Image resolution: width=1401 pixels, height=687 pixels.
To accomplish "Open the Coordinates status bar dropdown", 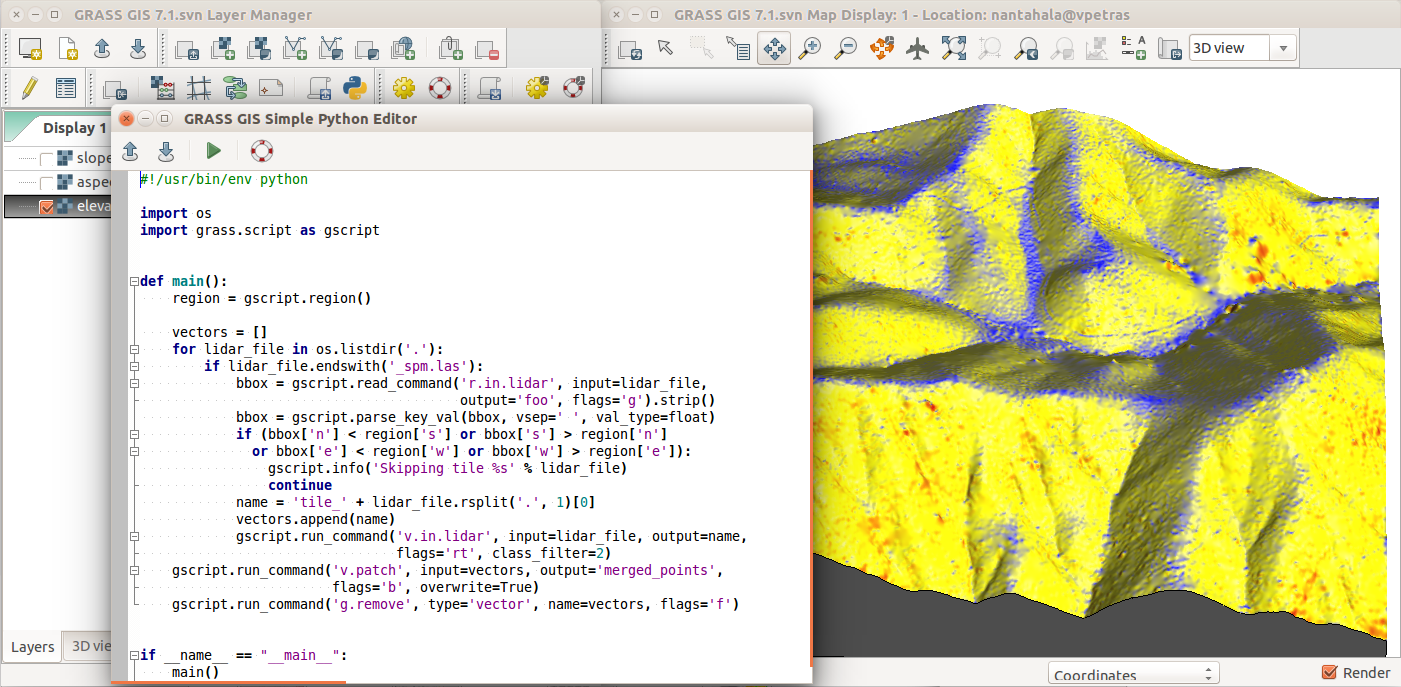I will tap(1133, 675).
